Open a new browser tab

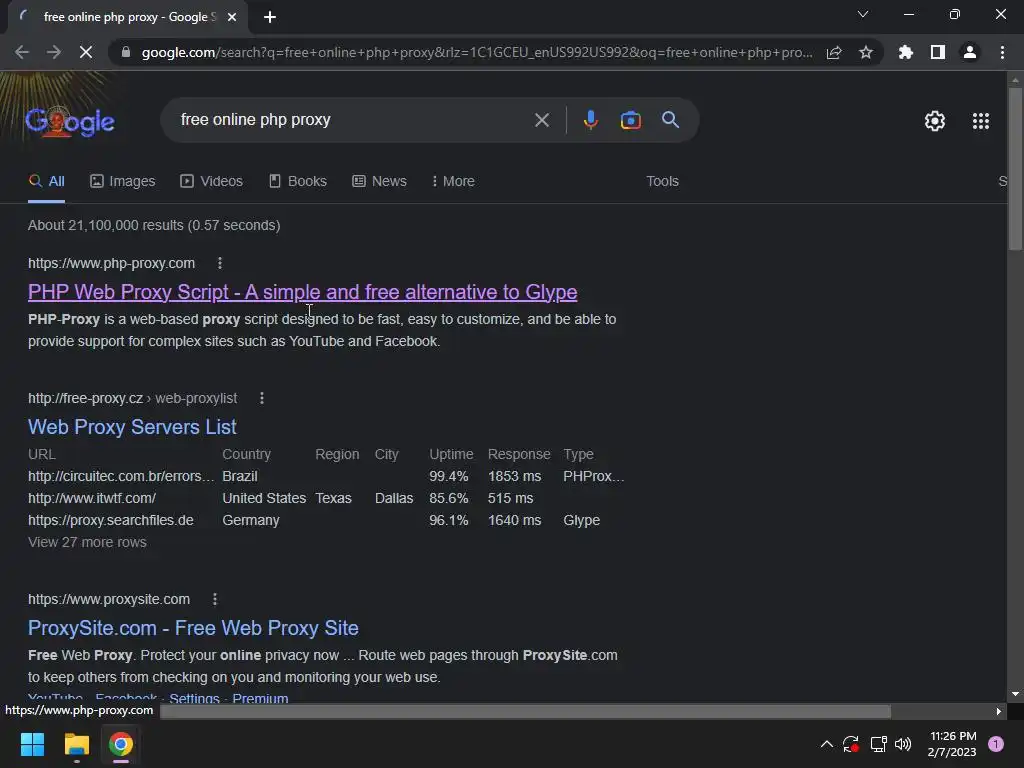(270, 17)
